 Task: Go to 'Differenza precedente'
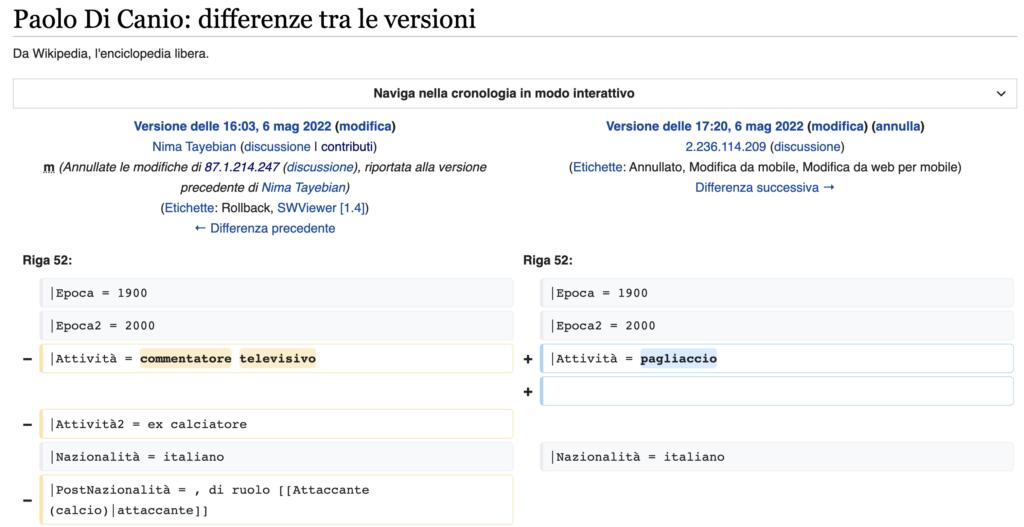pyautogui.click(x=265, y=229)
